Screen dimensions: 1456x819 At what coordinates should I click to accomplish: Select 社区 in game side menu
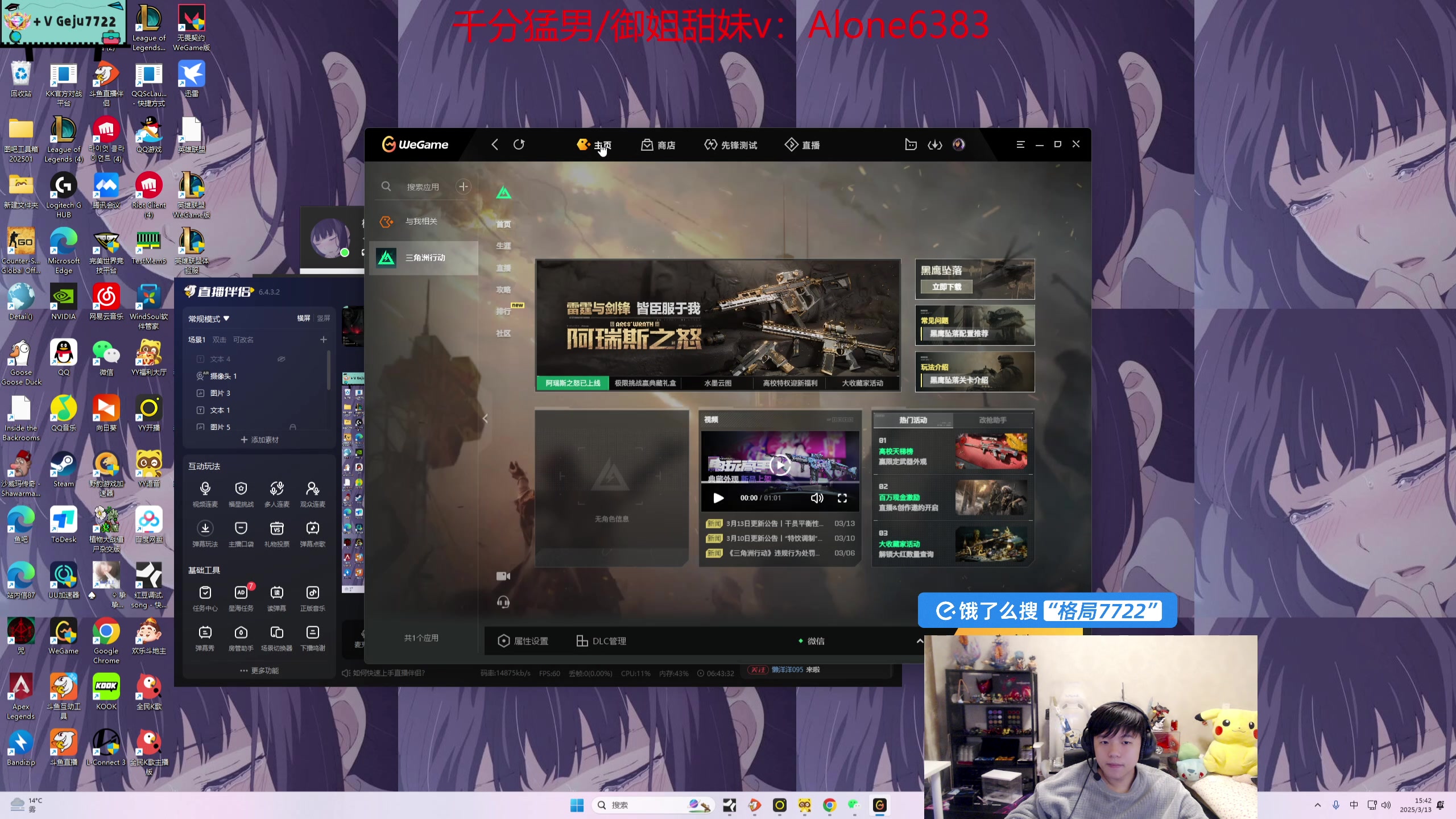[x=503, y=333]
